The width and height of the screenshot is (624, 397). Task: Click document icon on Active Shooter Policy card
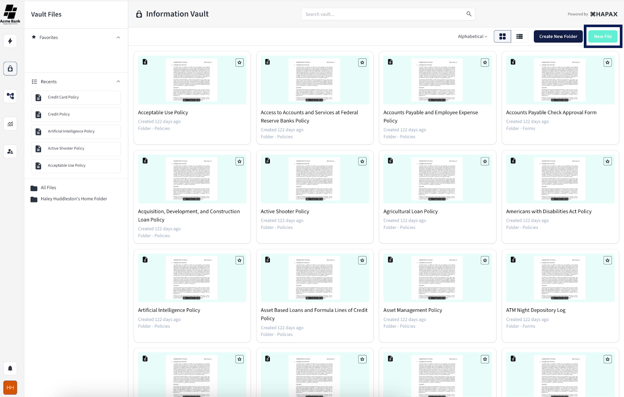(267, 161)
